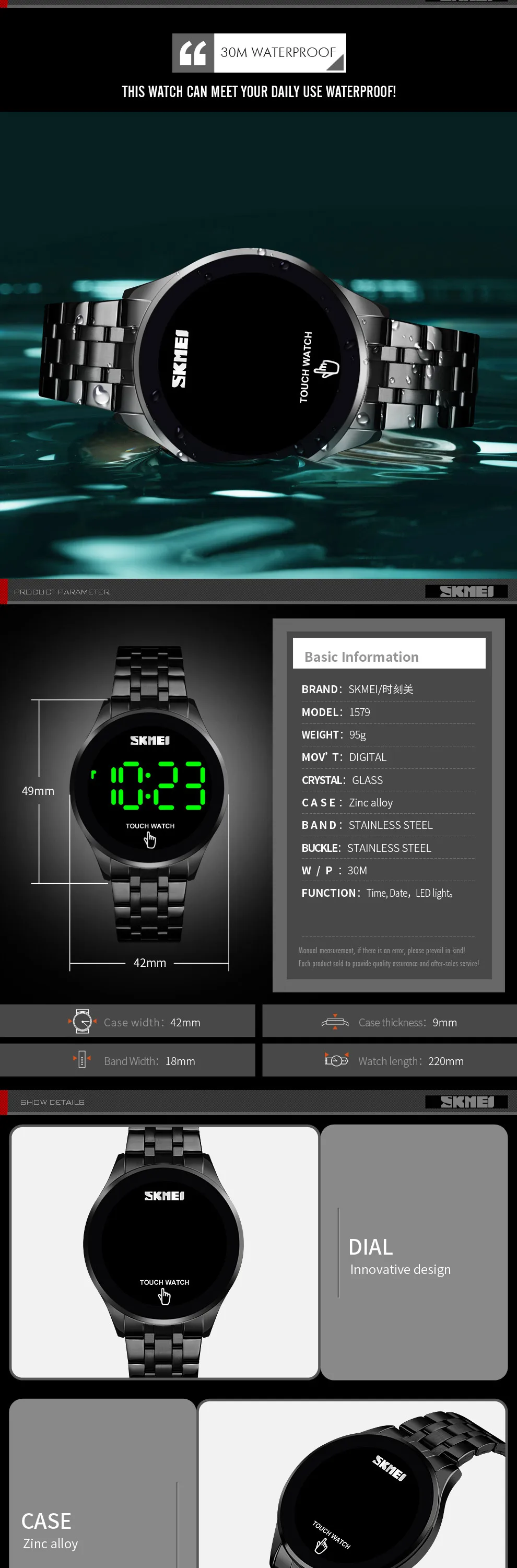This screenshot has height=1568, width=517.
Task: Tap the hand icon on the watch in water
Action: (x=327, y=368)
